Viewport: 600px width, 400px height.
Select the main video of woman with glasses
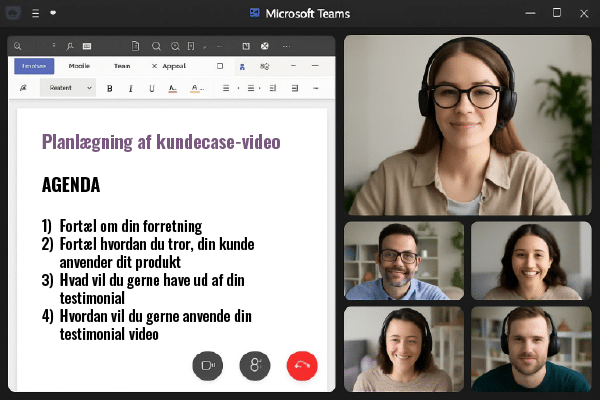coord(468,125)
